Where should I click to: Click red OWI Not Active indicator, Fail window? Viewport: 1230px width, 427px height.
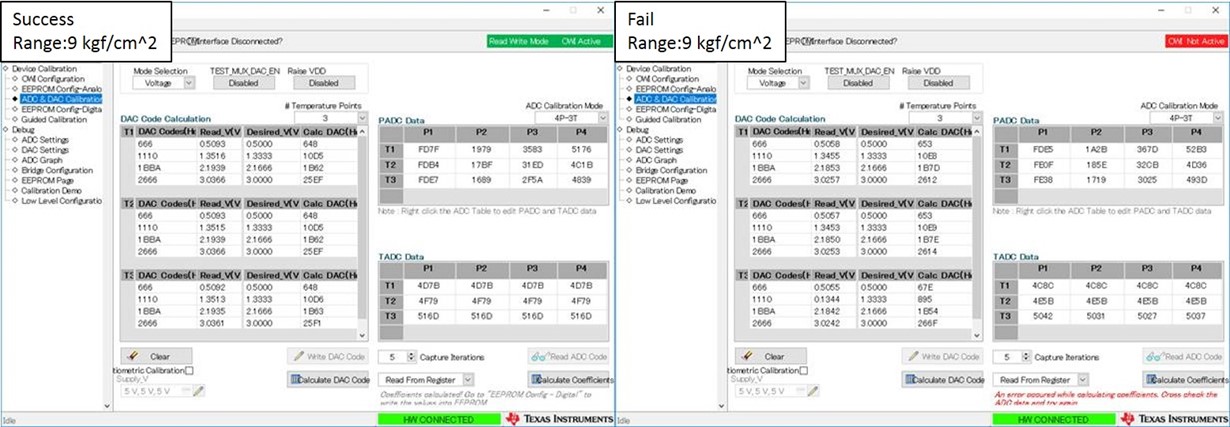(x=1195, y=41)
